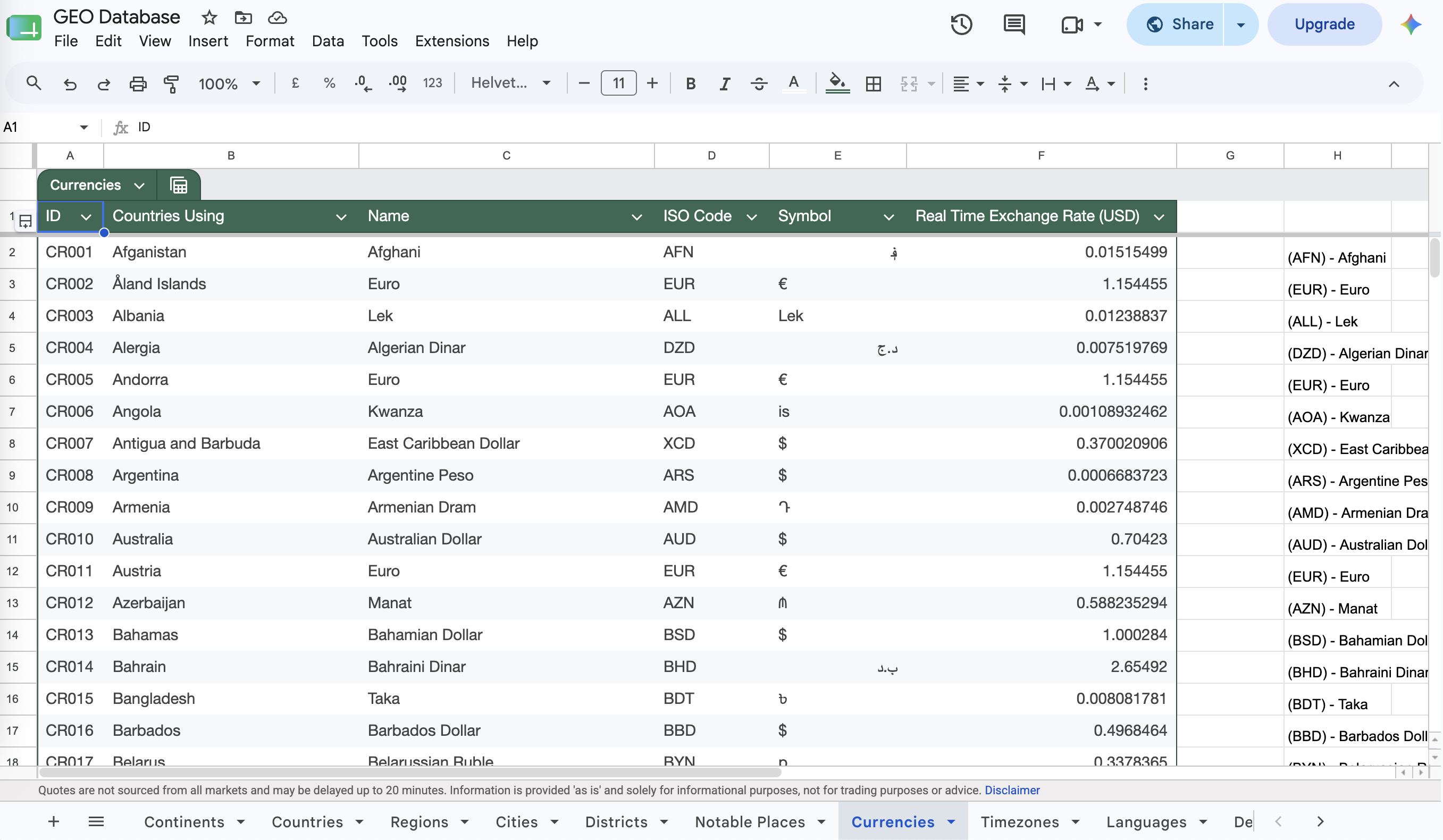Open the Disclaimer link
Viewport: 1443px width, 840px height.
pos(1012,790)
